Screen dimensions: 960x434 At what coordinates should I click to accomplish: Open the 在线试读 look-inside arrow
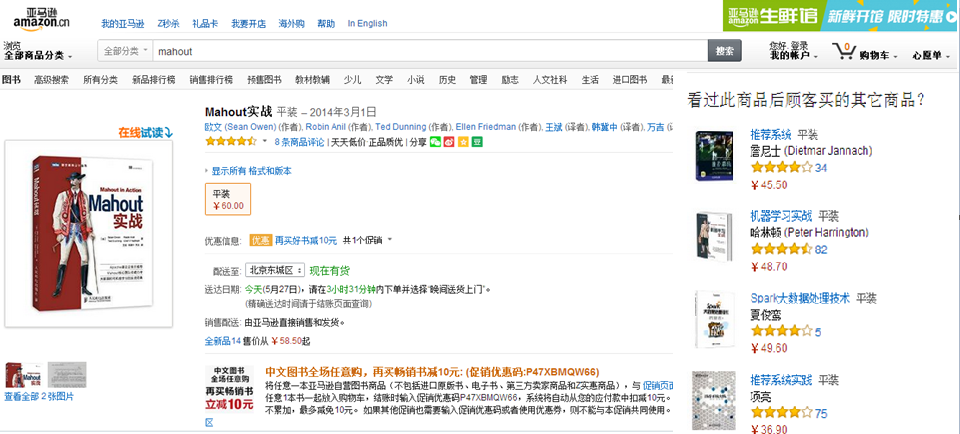[146, 132]
